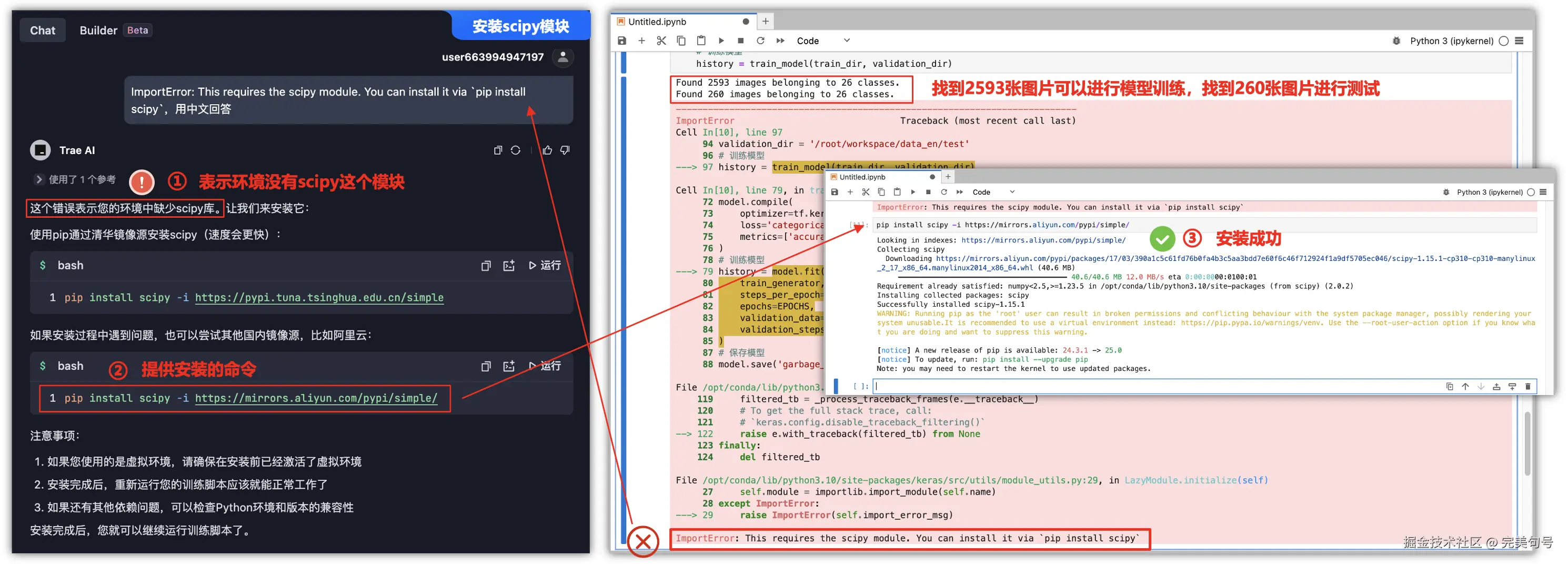Restart and run all in front notebook window

(959, 192)
